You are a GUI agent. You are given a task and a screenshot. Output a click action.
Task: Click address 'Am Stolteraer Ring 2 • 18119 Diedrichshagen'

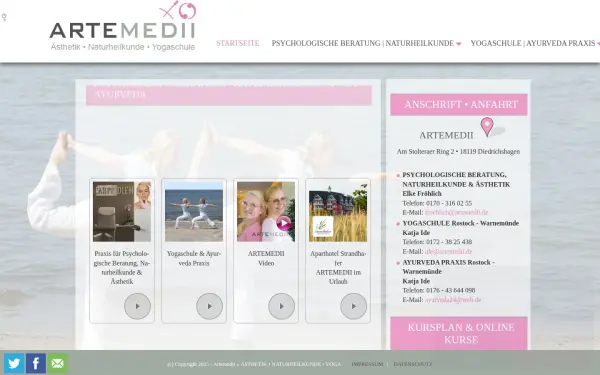pyautogui.click(x=458, y=152)
